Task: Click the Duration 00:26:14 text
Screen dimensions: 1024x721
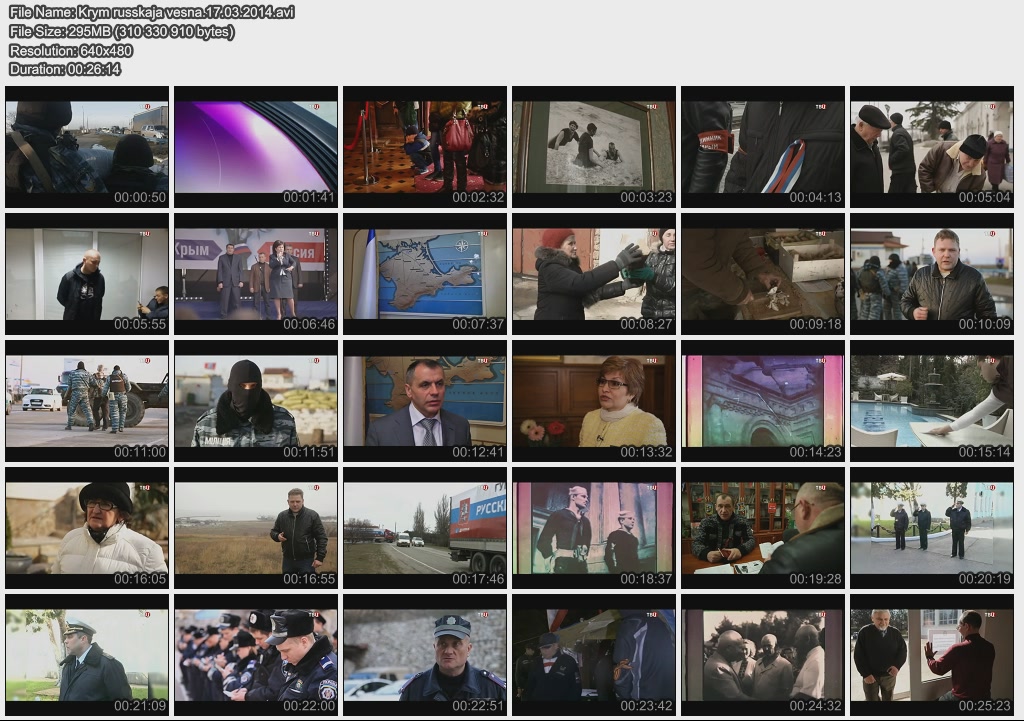Action: tap(65, 69)
